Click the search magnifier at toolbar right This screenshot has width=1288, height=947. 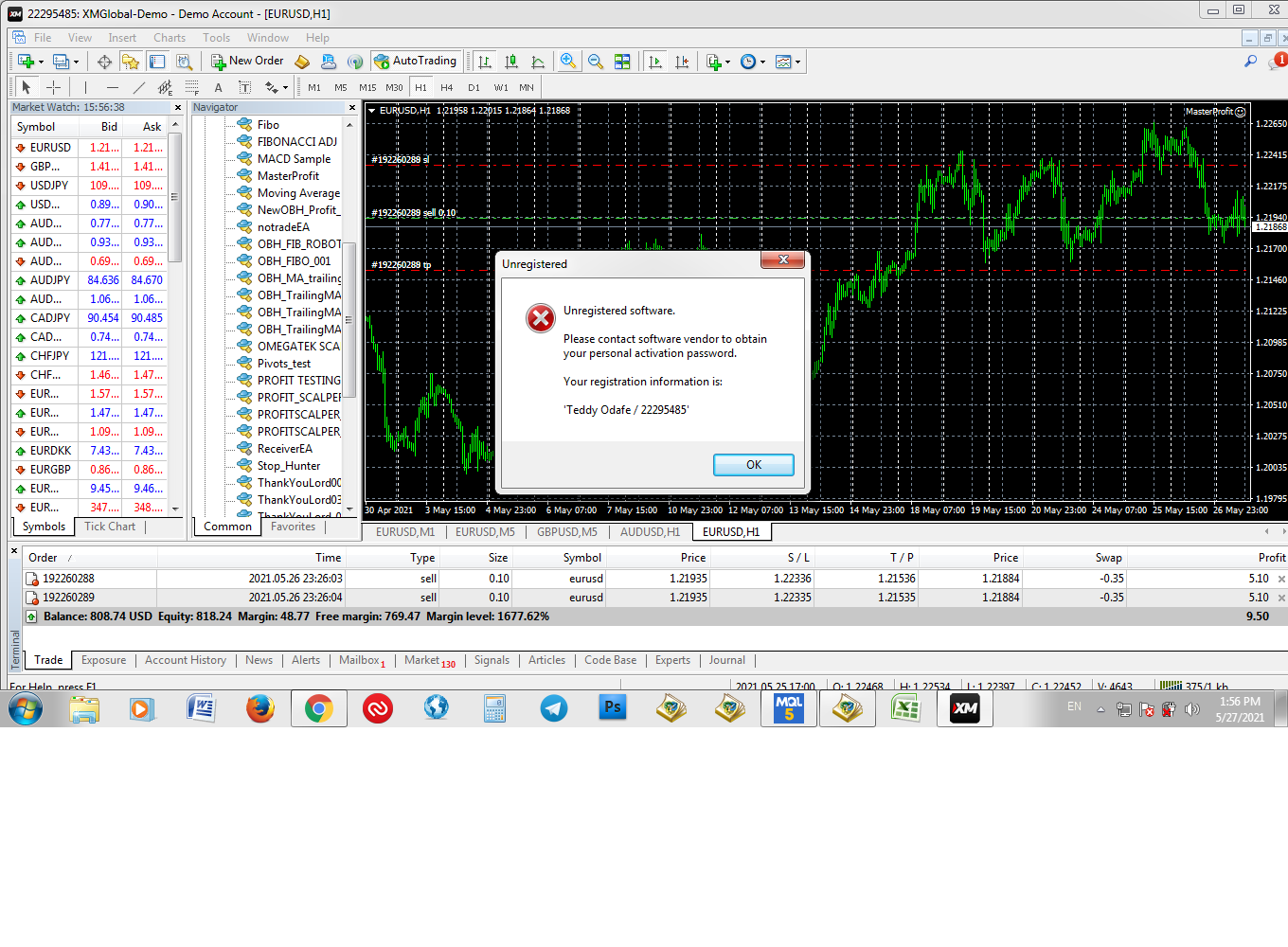1250,62
